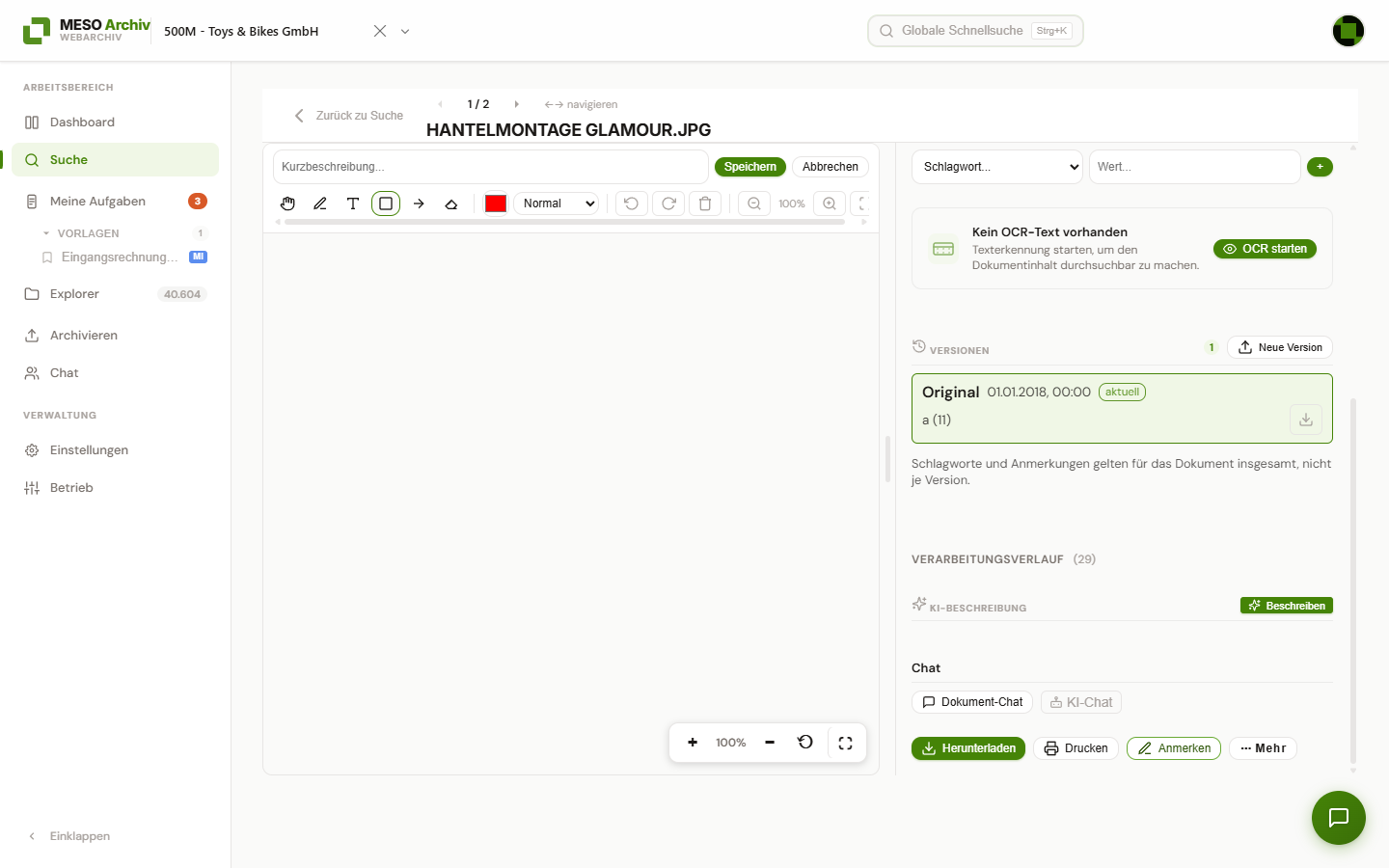The image size is (1389, 868).
Task: Click the Abbrechen button
Action: (831, 167)
